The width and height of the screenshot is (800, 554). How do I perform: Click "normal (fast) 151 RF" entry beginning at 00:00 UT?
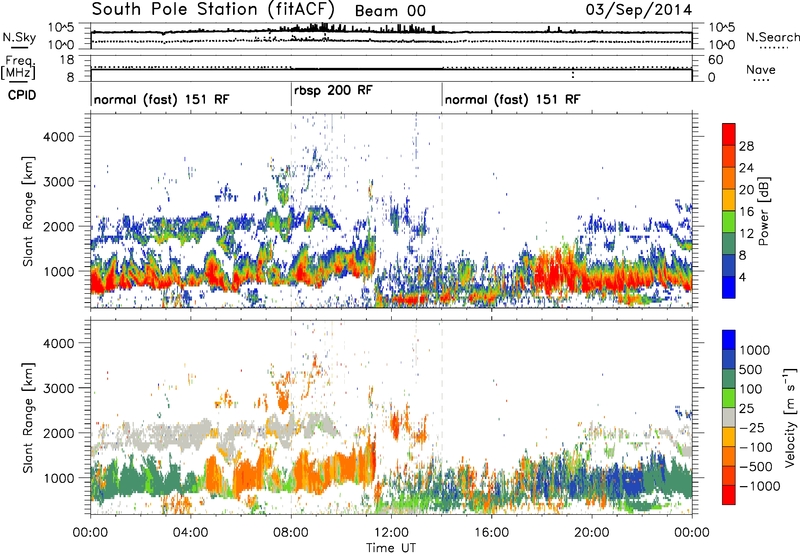point(161,99)
